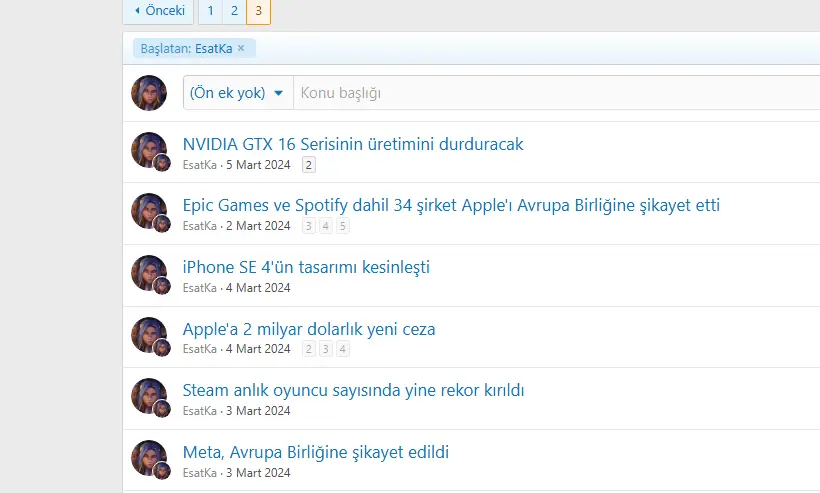Jump to page 3 of Epic Games thread

pos(309,226)
